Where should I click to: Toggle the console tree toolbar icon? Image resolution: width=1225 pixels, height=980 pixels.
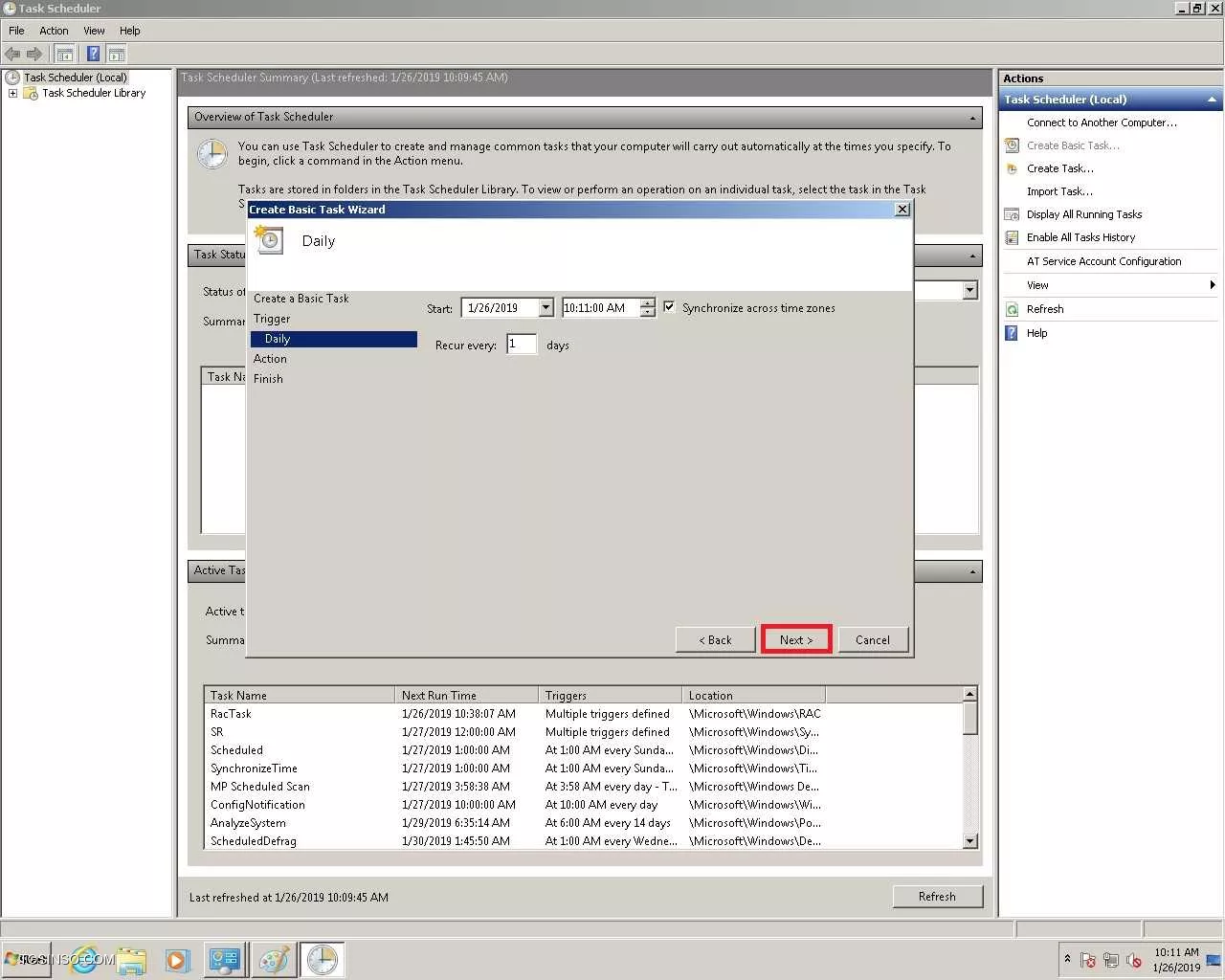tap(64, 54)
